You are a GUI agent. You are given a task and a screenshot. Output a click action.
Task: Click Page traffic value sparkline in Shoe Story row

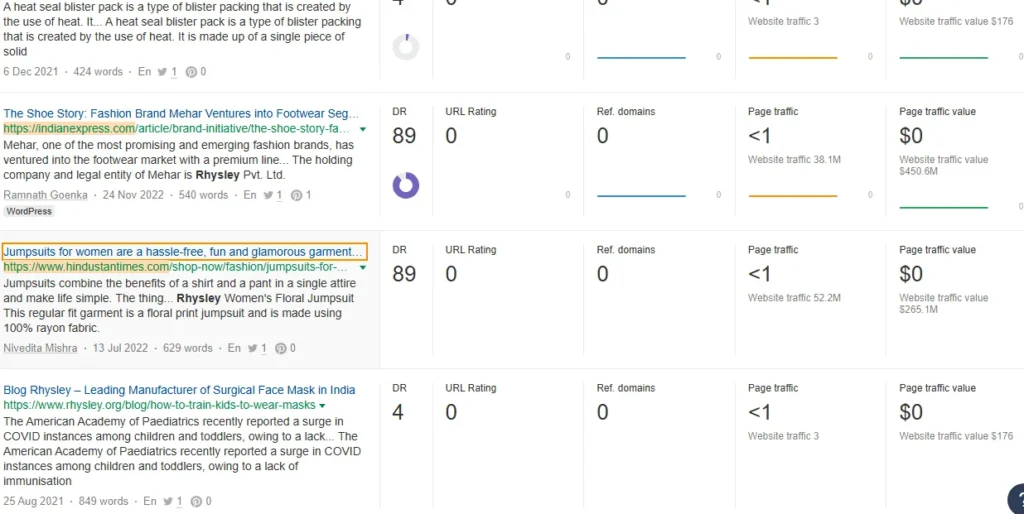944,207
